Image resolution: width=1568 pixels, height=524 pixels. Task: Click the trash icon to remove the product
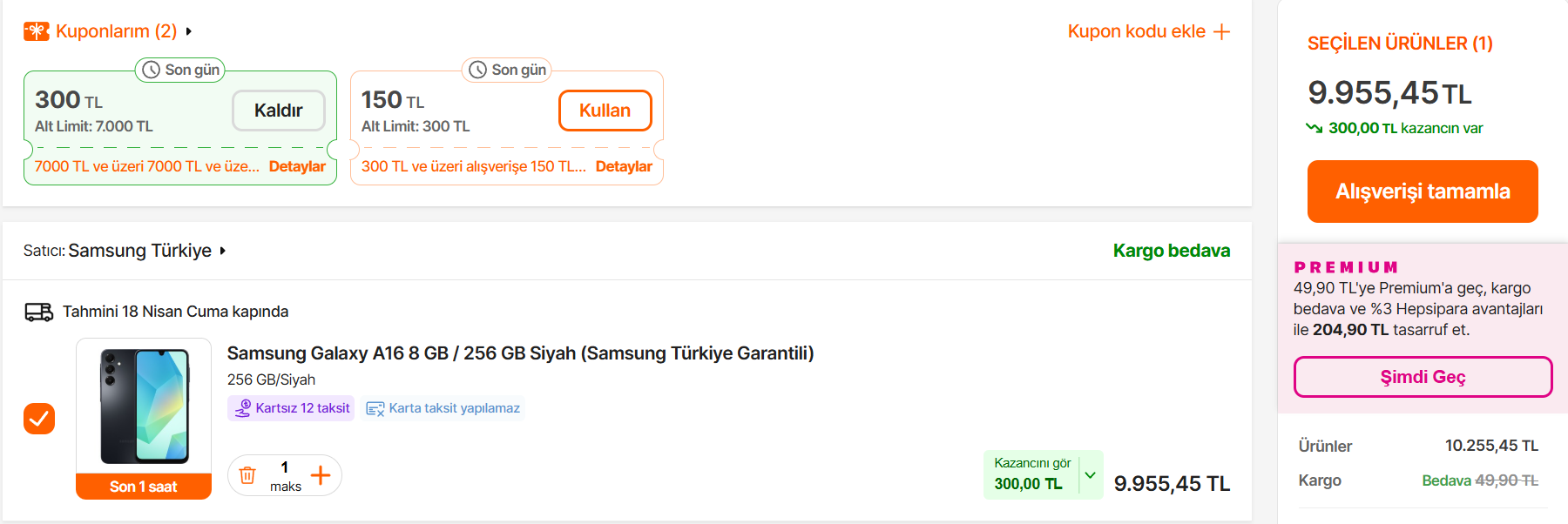coord(247,475)
